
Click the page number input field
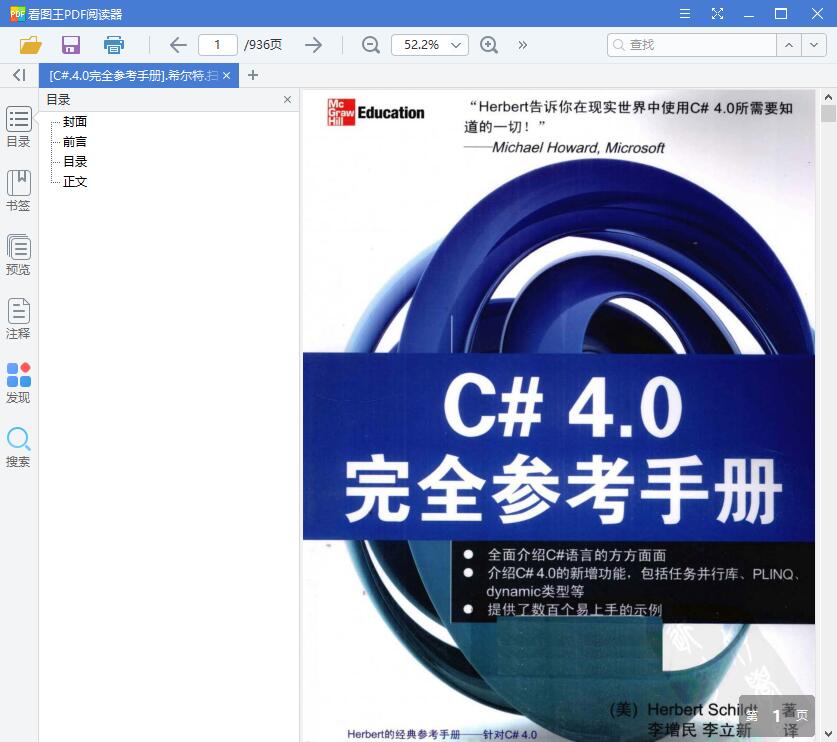[217, 45]
